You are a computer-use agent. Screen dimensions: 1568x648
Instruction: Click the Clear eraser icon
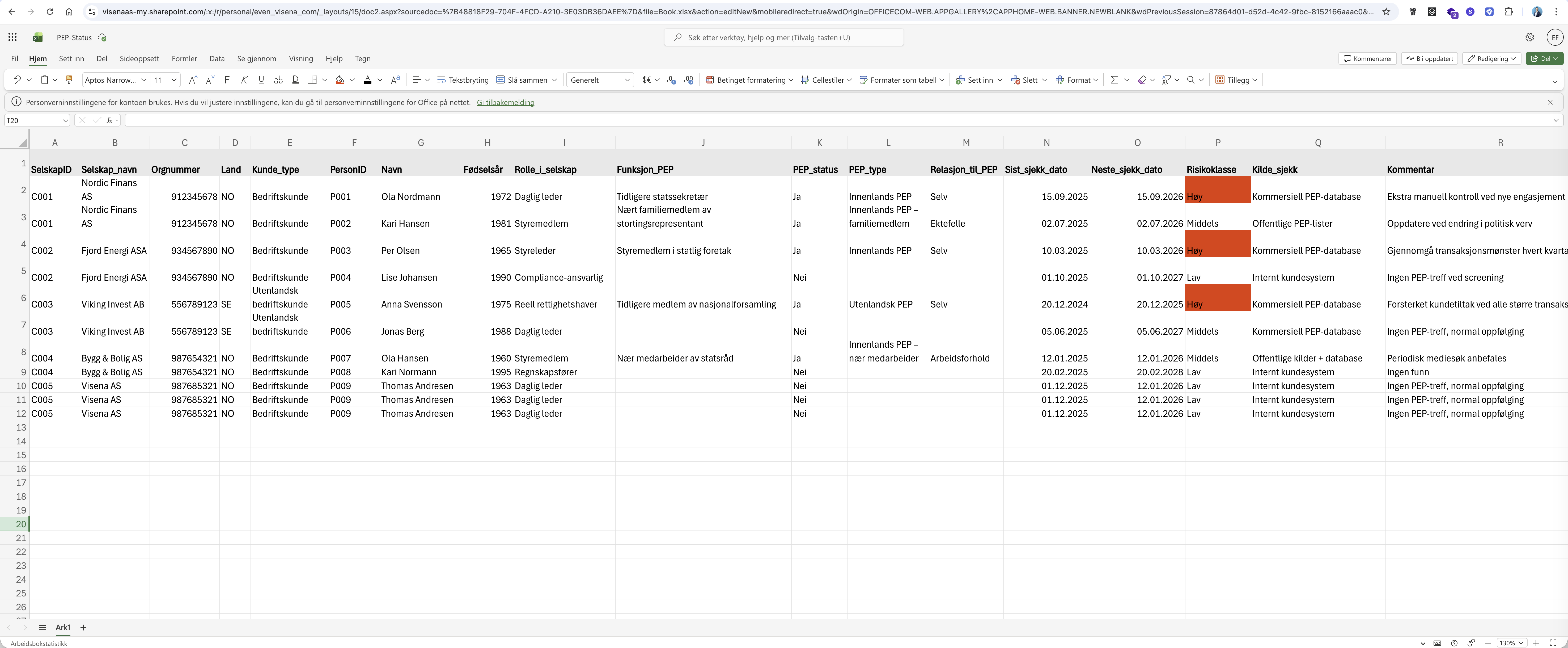(1142, 80)
